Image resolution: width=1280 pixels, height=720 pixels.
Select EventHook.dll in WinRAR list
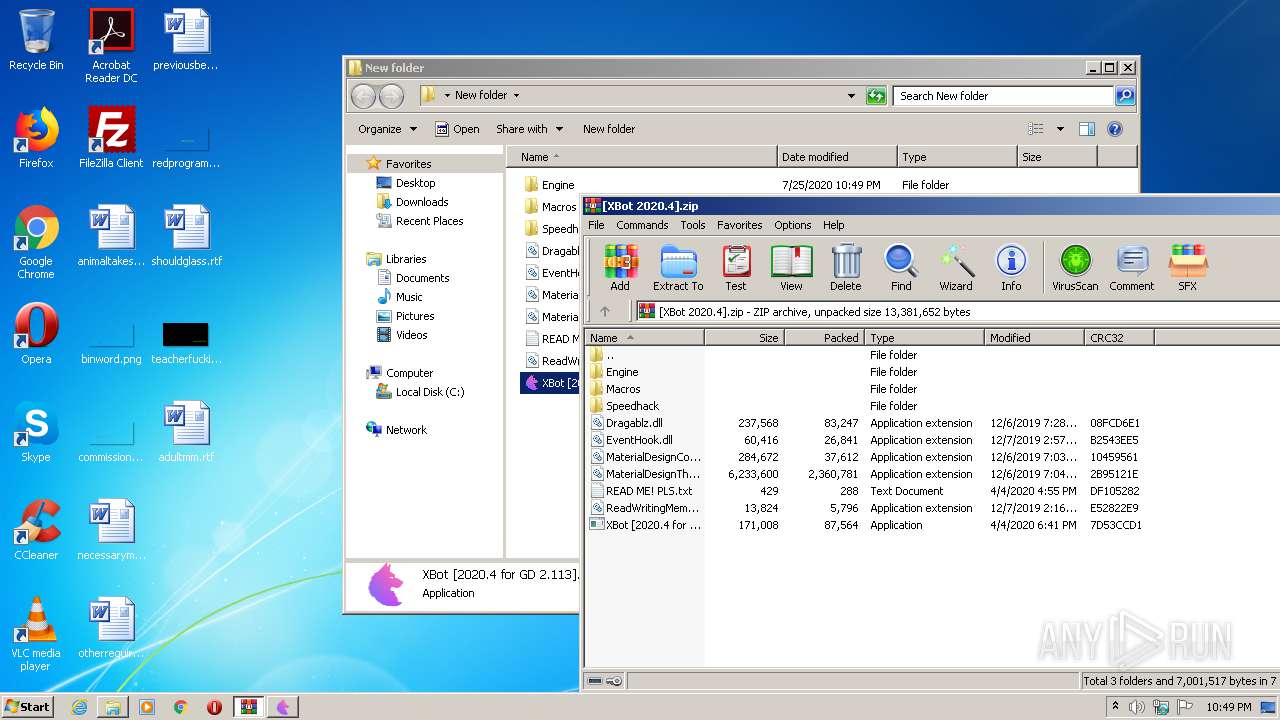point(639,440)
